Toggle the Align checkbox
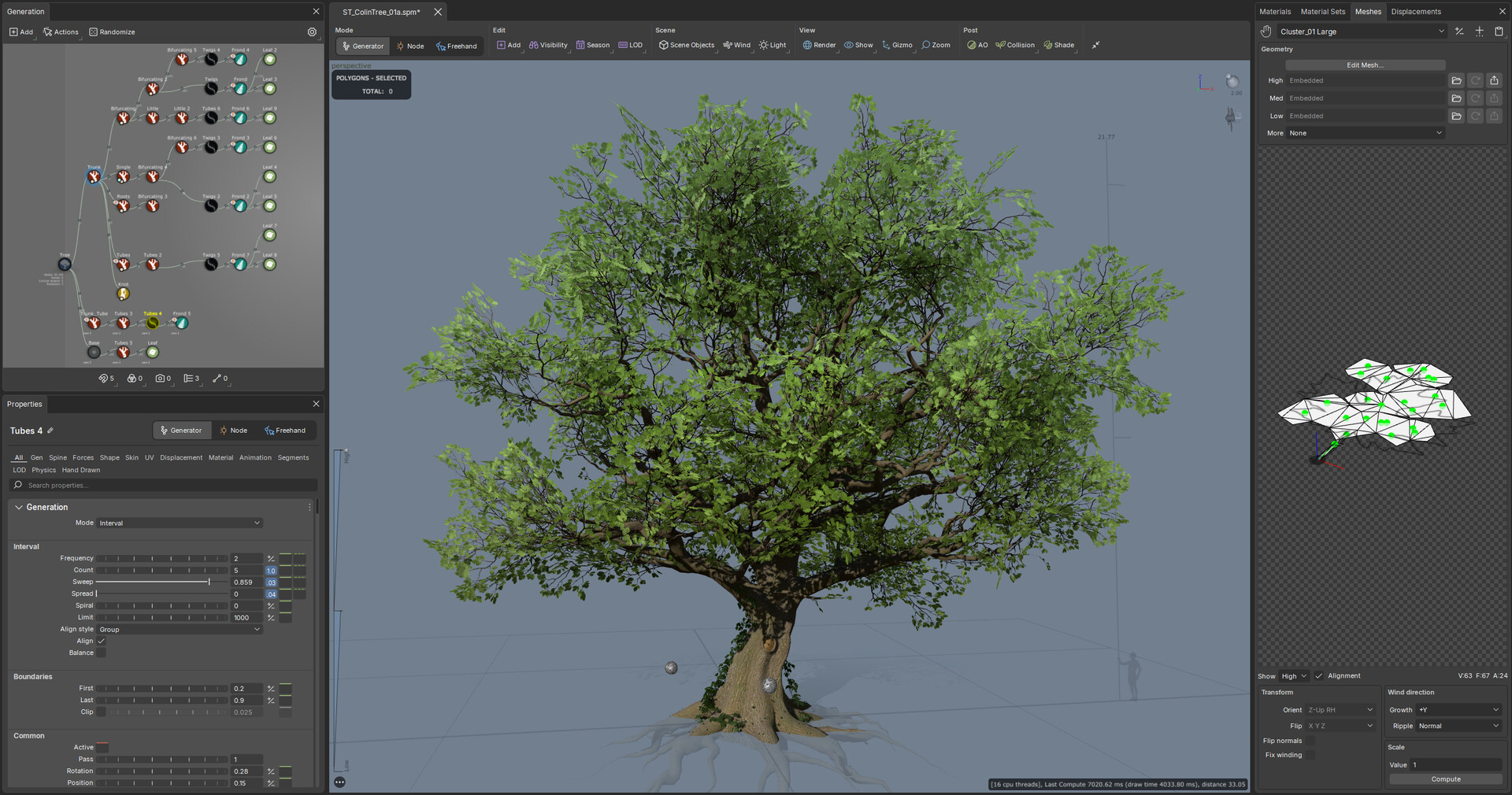Viewport: 1512px width, 795px height. pos(101,642)
